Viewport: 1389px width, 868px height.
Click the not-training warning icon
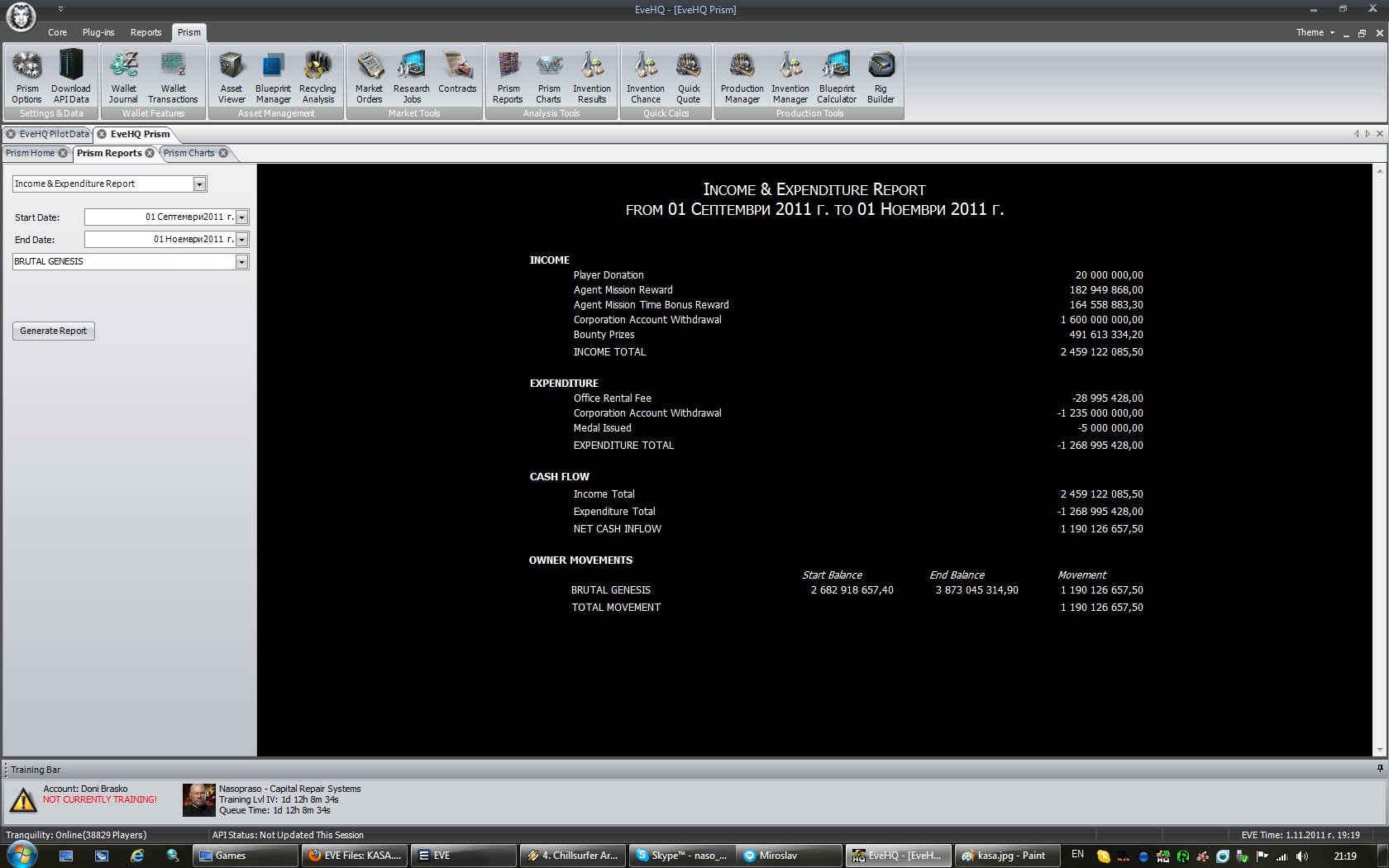pos(22,799)
